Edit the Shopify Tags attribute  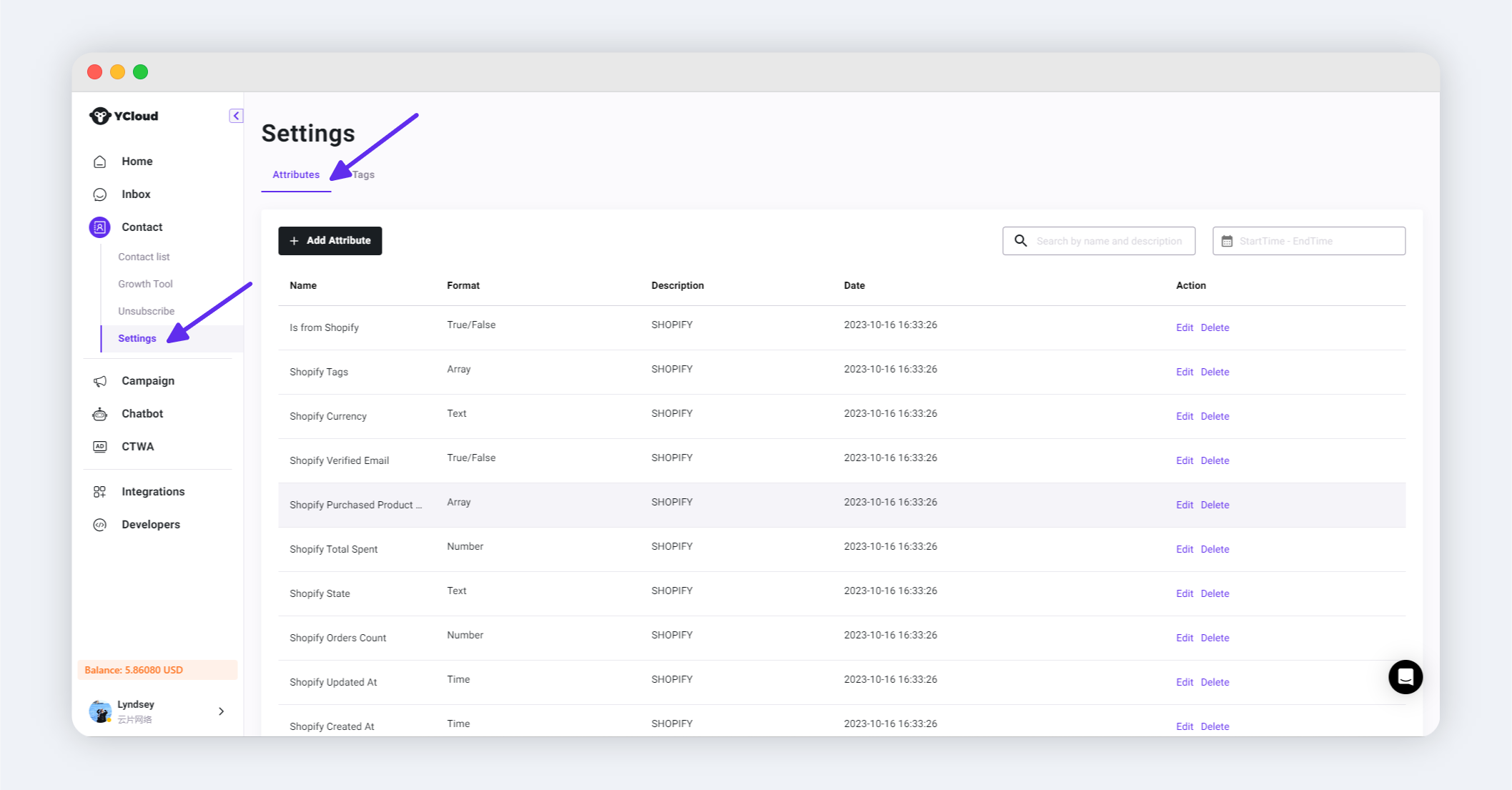coord(1184,372)
